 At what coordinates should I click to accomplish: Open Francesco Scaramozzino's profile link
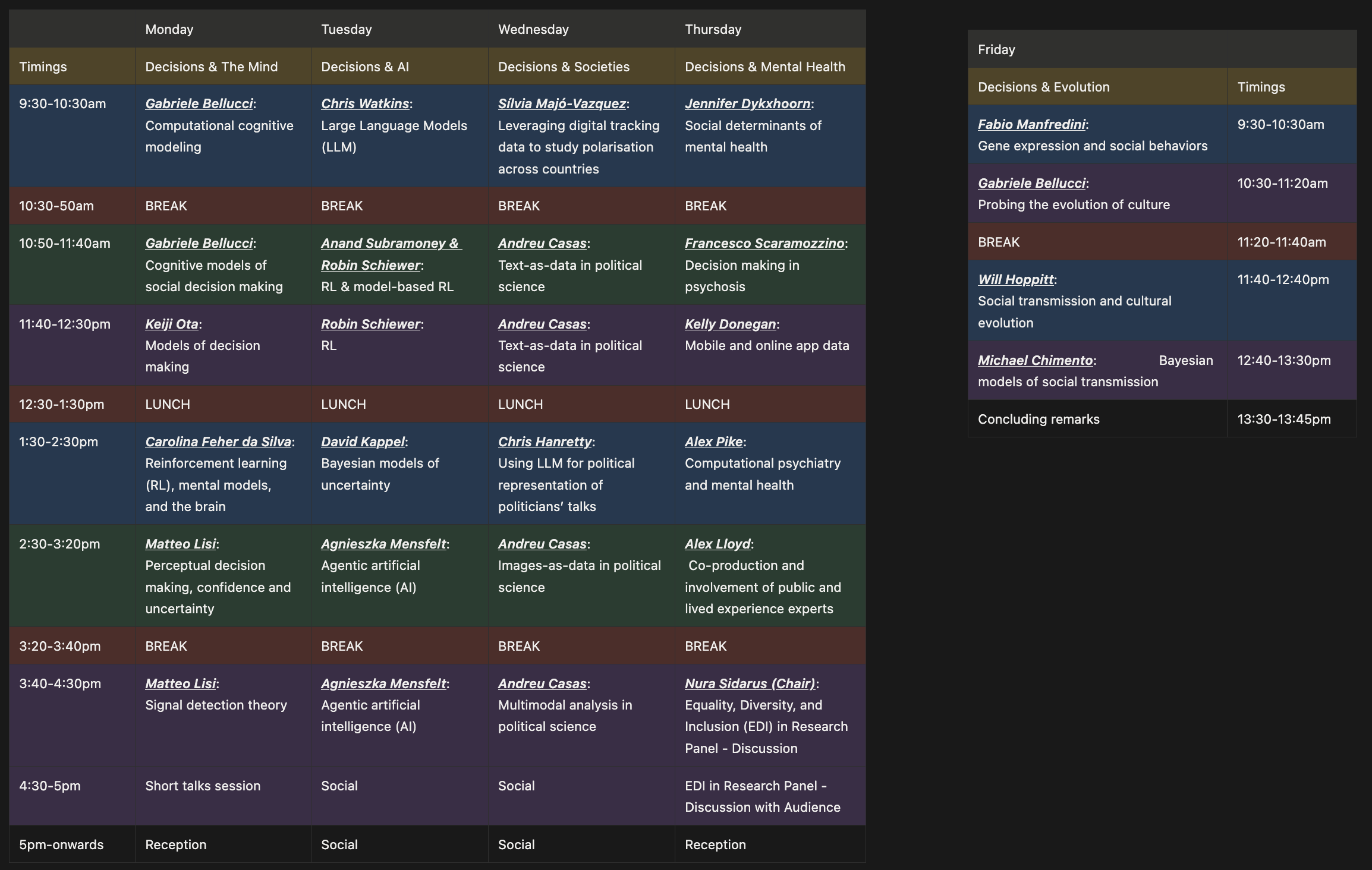pyautogui.click(x=764, y=243)
